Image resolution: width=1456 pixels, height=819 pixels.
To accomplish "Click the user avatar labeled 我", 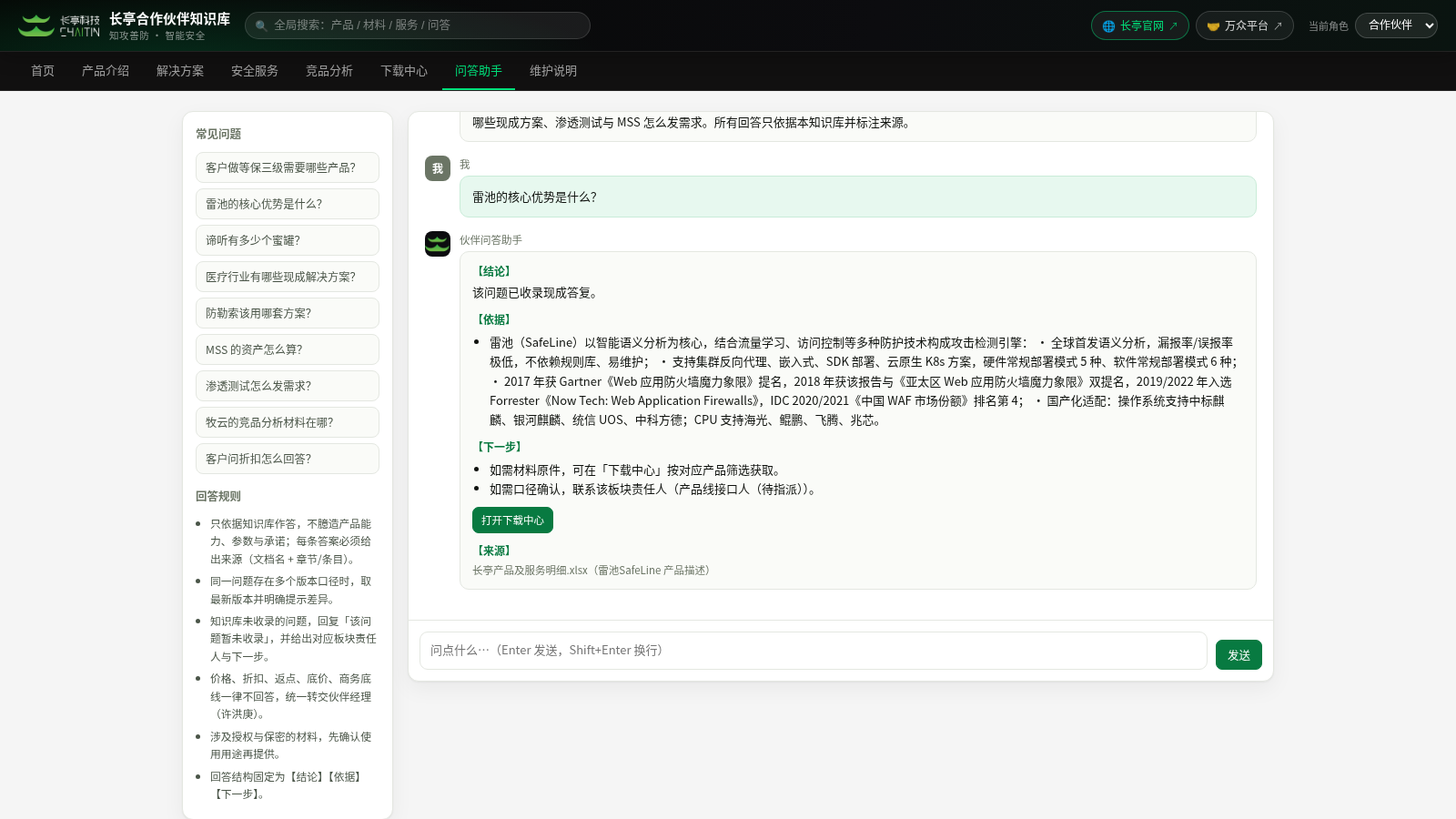I will coord(438,168).
